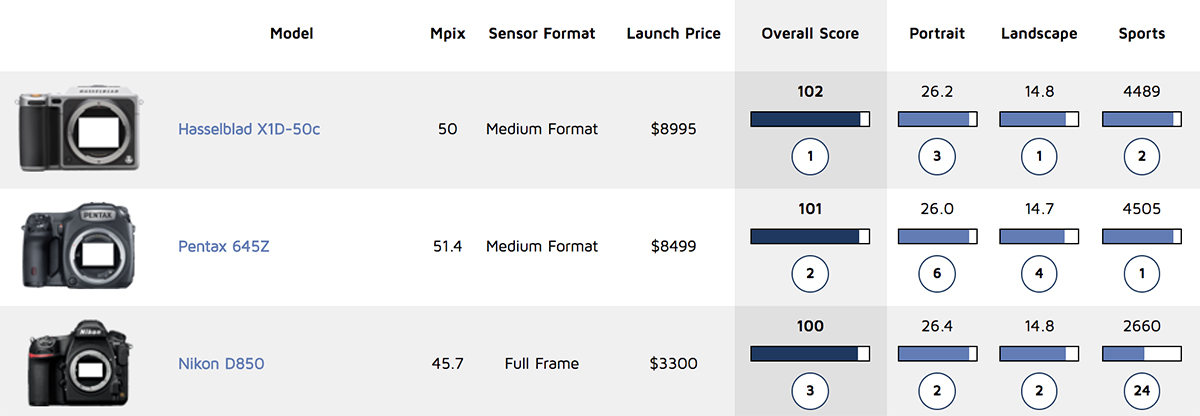Click the Pentax landscape rank 4 badge

[1039, 273]
